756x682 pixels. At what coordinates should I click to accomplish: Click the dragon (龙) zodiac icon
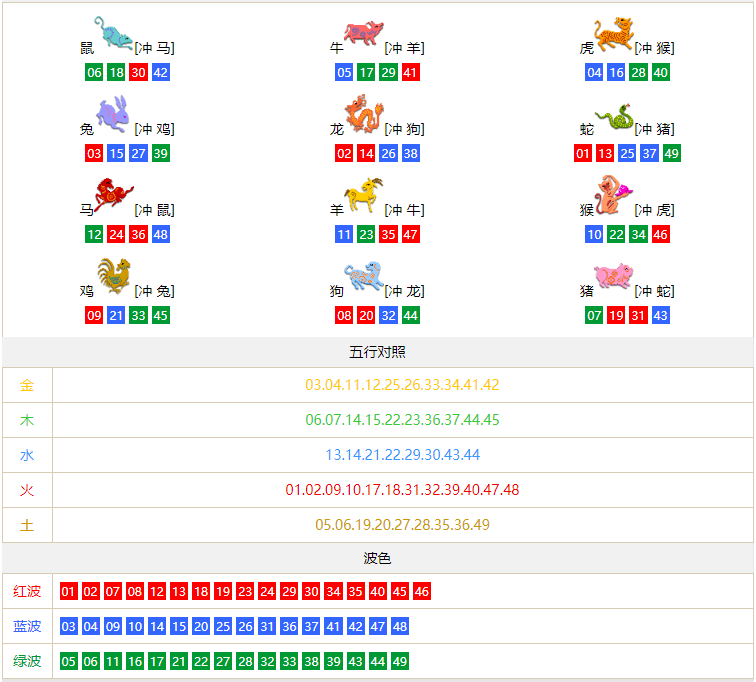point(363,114)
